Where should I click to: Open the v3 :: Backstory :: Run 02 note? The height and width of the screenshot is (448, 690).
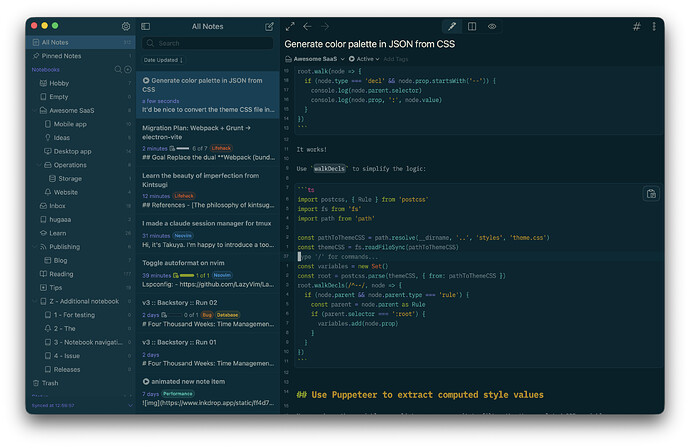tap(208, 313)
